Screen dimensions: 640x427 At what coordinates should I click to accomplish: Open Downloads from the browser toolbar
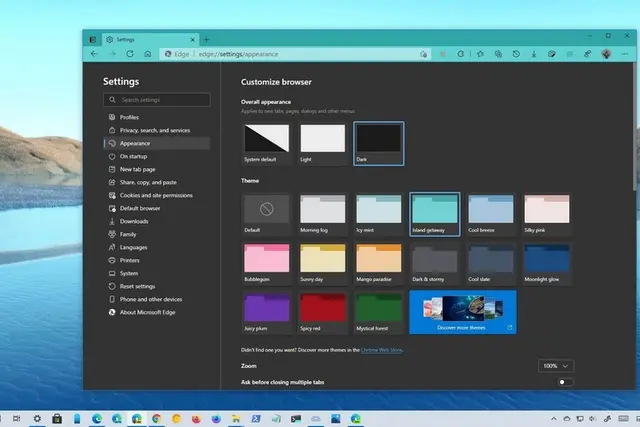[534, 54]
